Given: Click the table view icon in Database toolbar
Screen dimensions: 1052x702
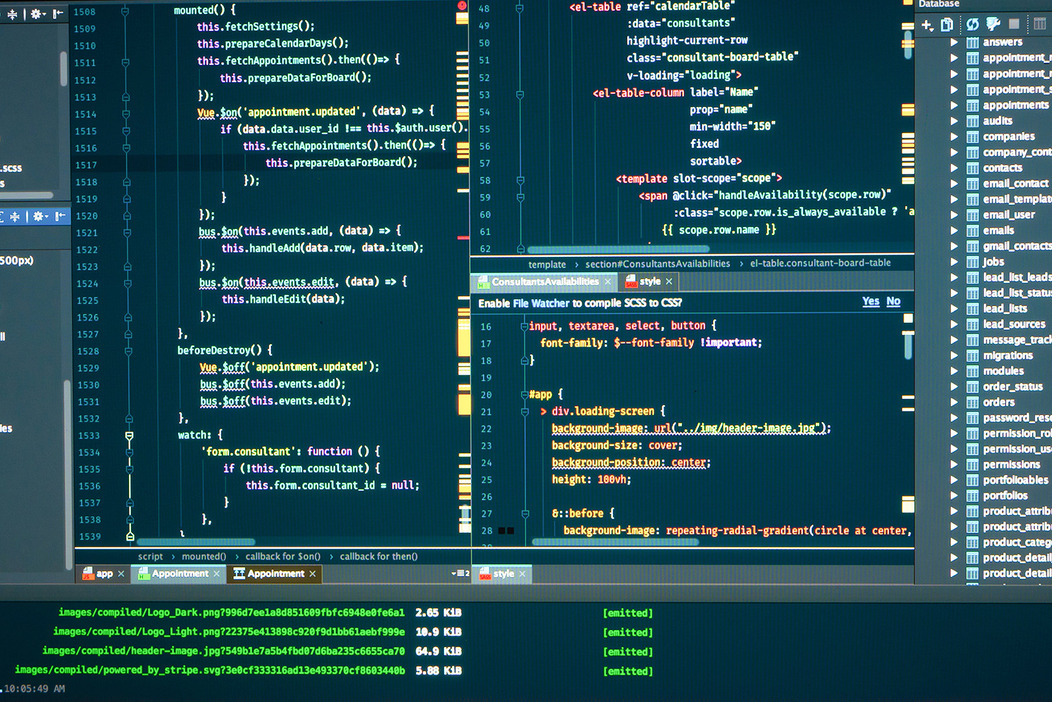Looking at the screenshot, I should click(1041, 25).
